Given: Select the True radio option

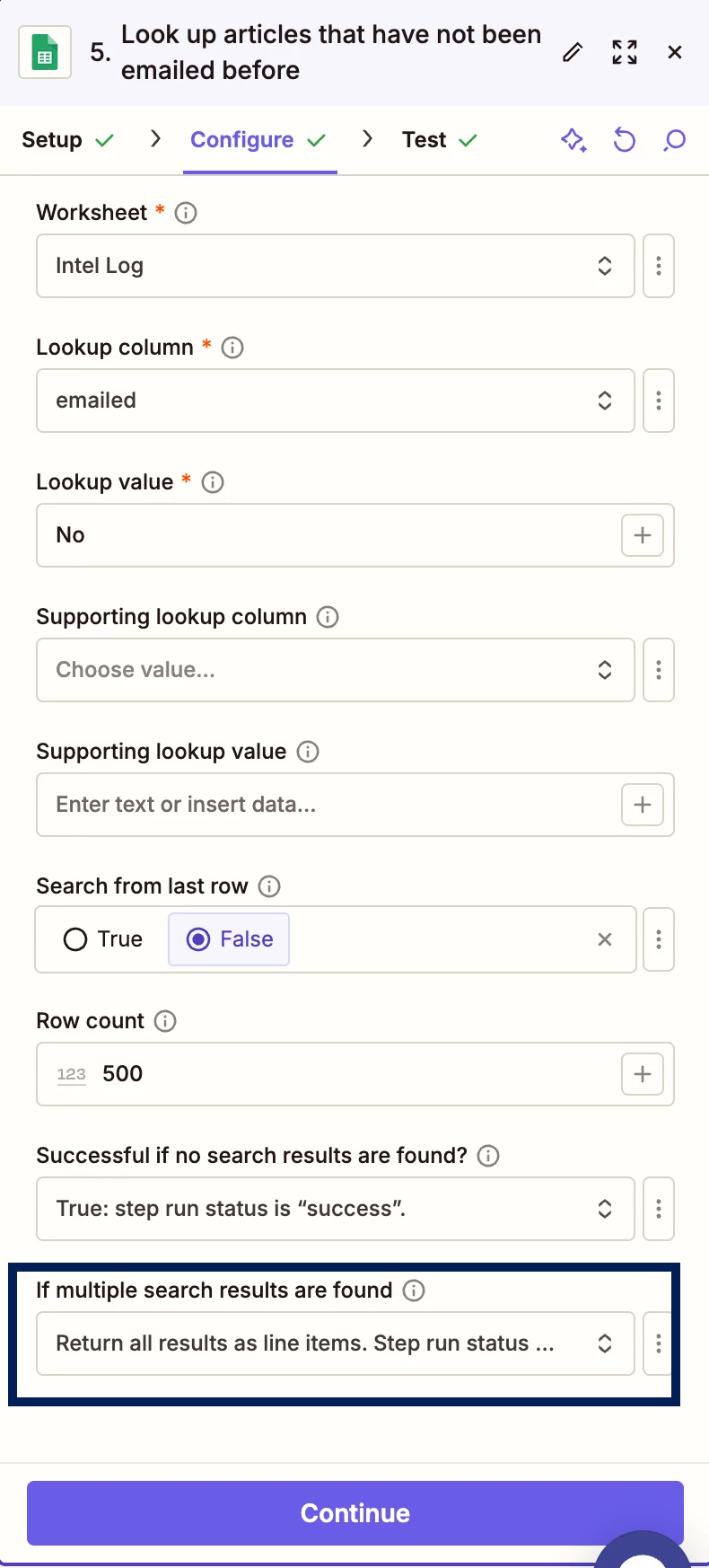Looking at the screenshot, I should point(75,939).
